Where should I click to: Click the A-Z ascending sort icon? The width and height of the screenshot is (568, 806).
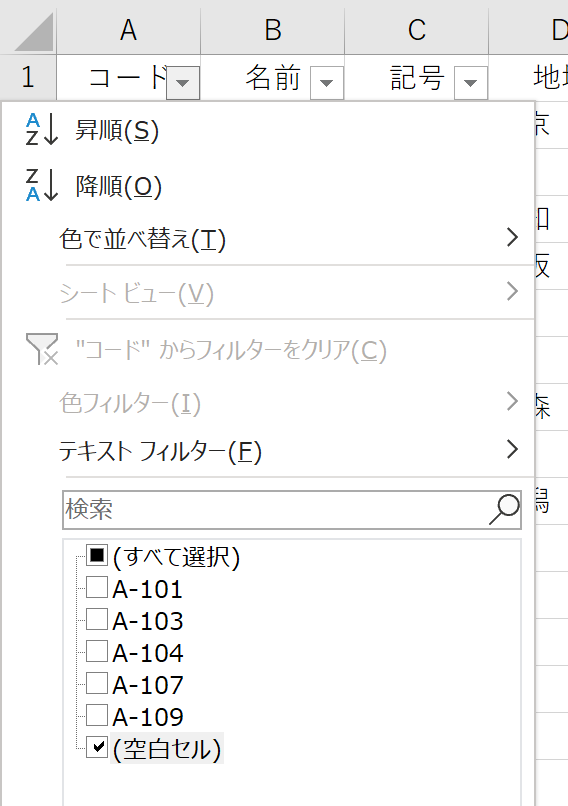point(42,130)
